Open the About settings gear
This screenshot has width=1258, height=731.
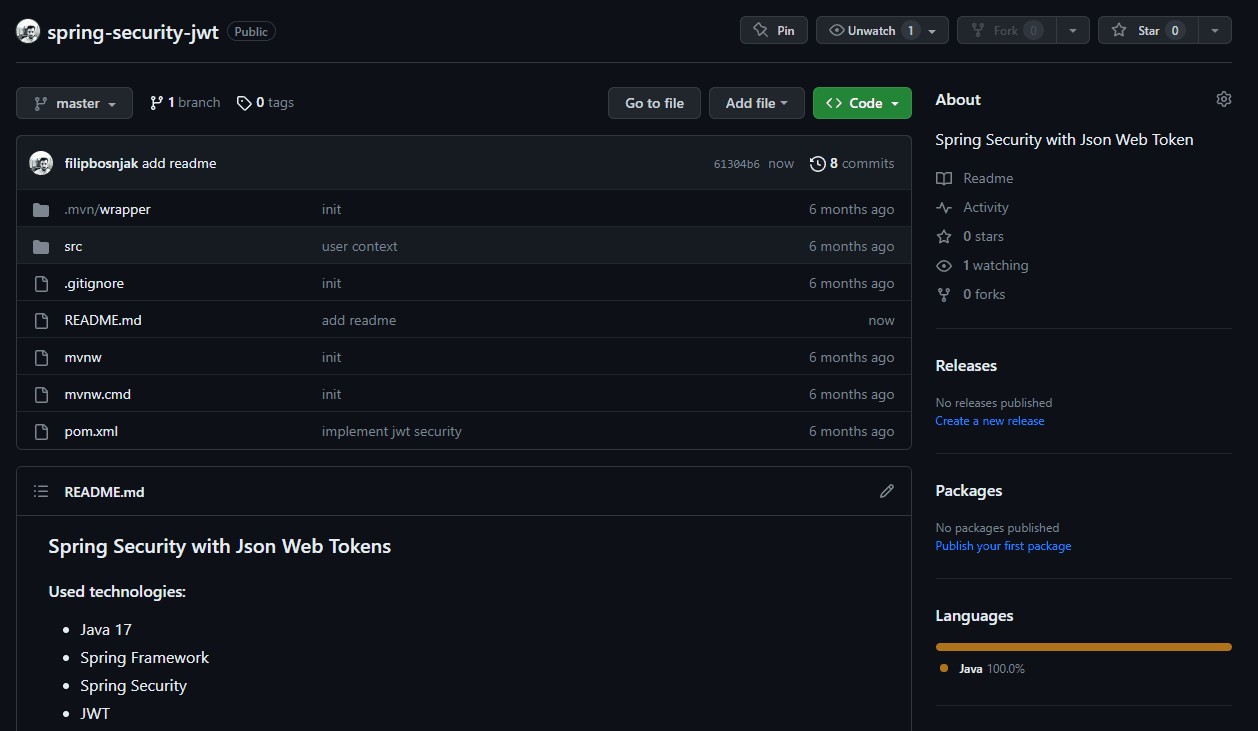click(1224, 99)
